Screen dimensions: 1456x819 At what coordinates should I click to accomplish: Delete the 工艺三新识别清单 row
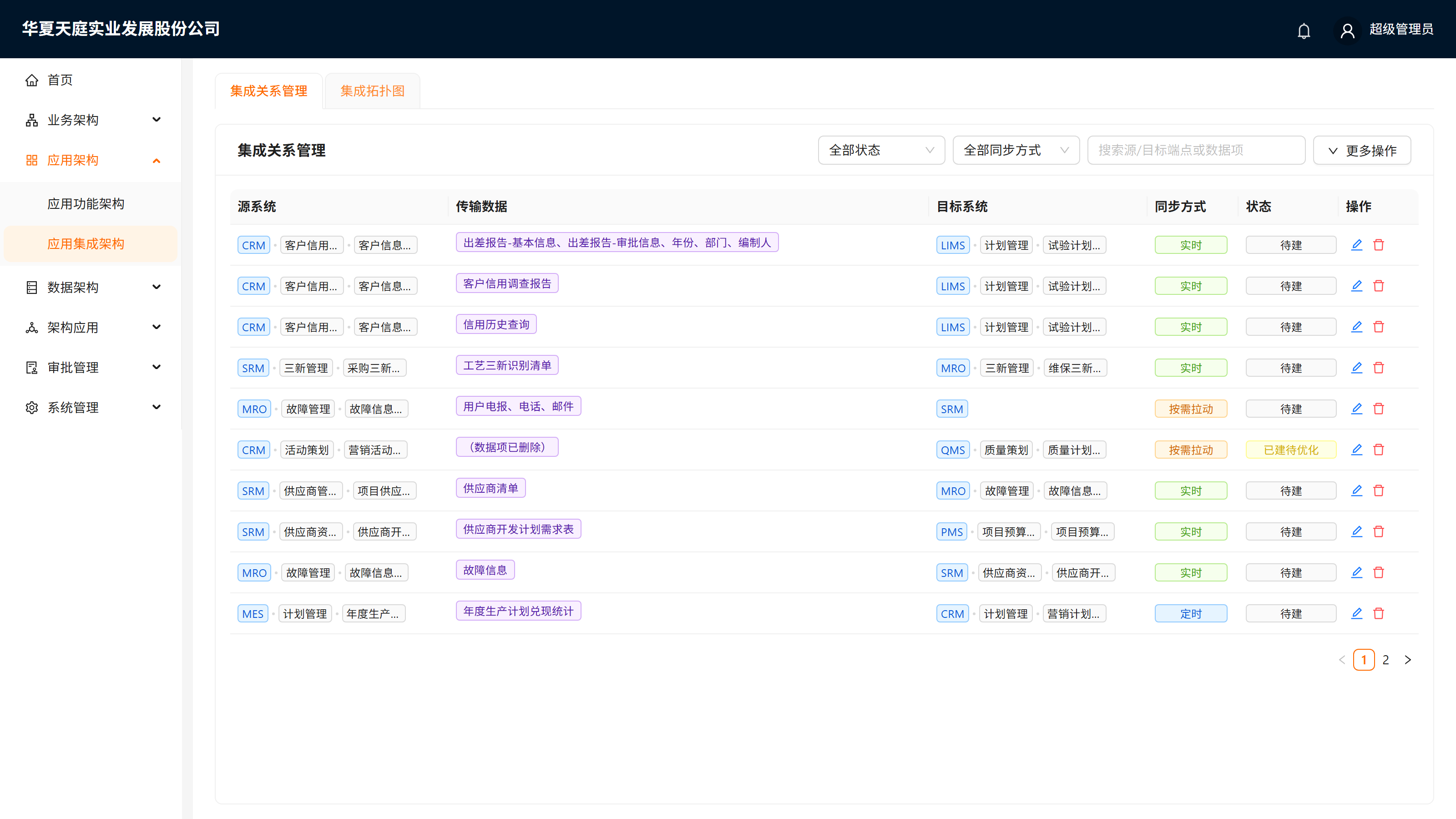coord(1379,368)
